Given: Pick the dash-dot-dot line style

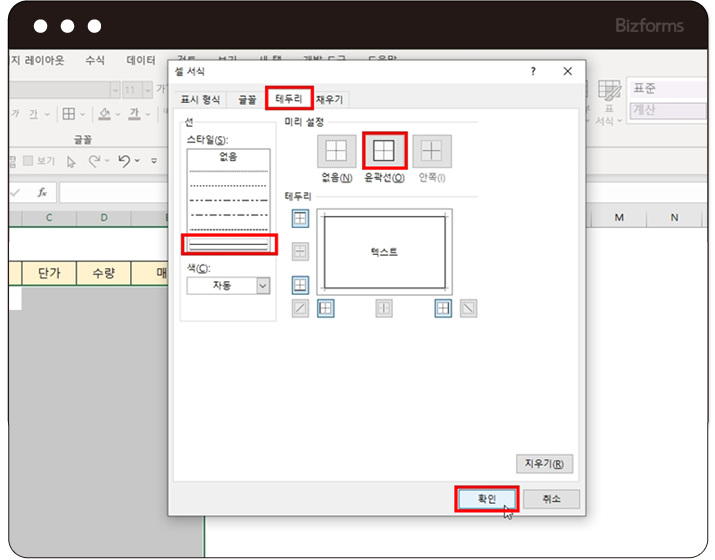Looking at the screenshot, I should click(228, 200).
